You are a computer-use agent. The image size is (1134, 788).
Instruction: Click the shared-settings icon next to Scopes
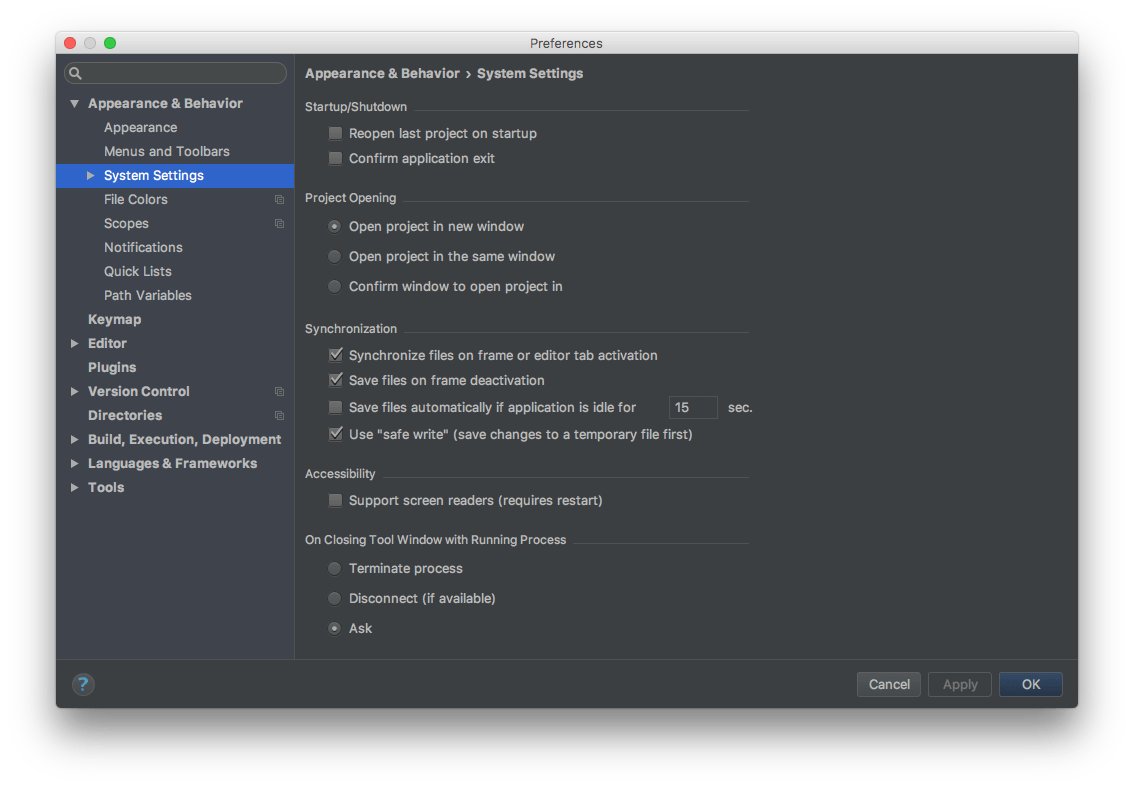point(279,223)
